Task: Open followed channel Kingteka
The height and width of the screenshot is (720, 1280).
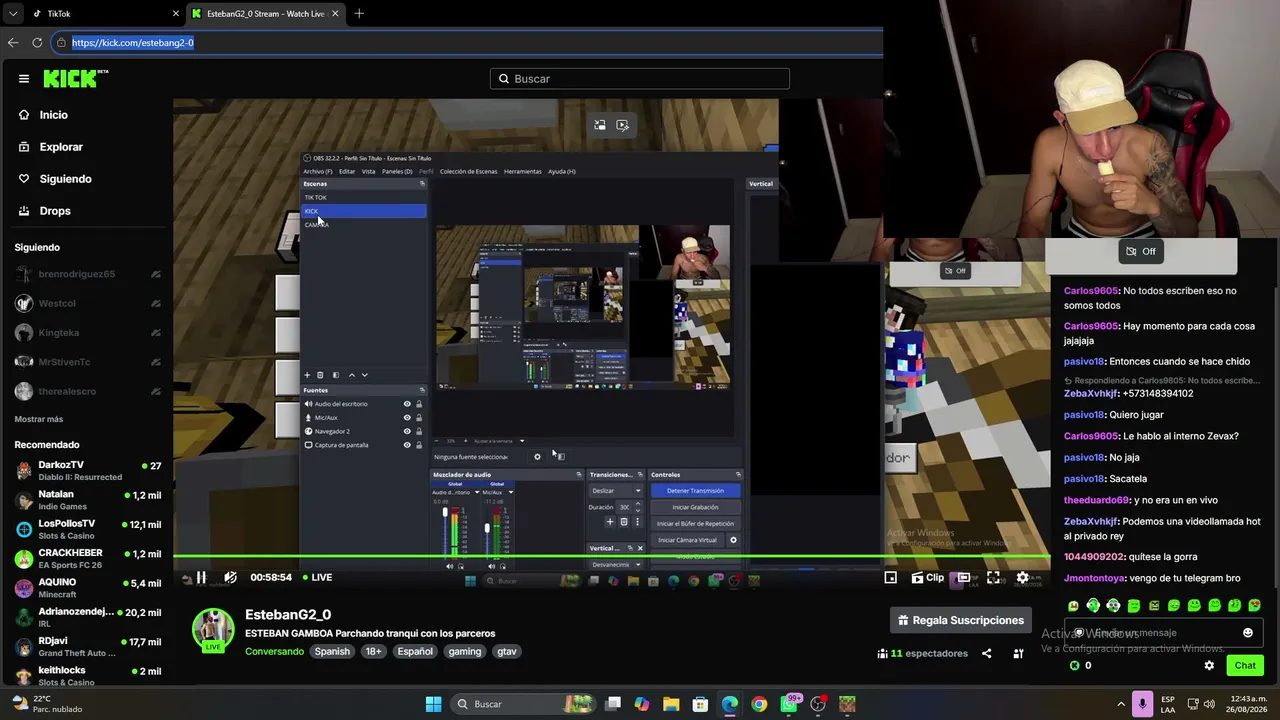Action: (87, 333)
